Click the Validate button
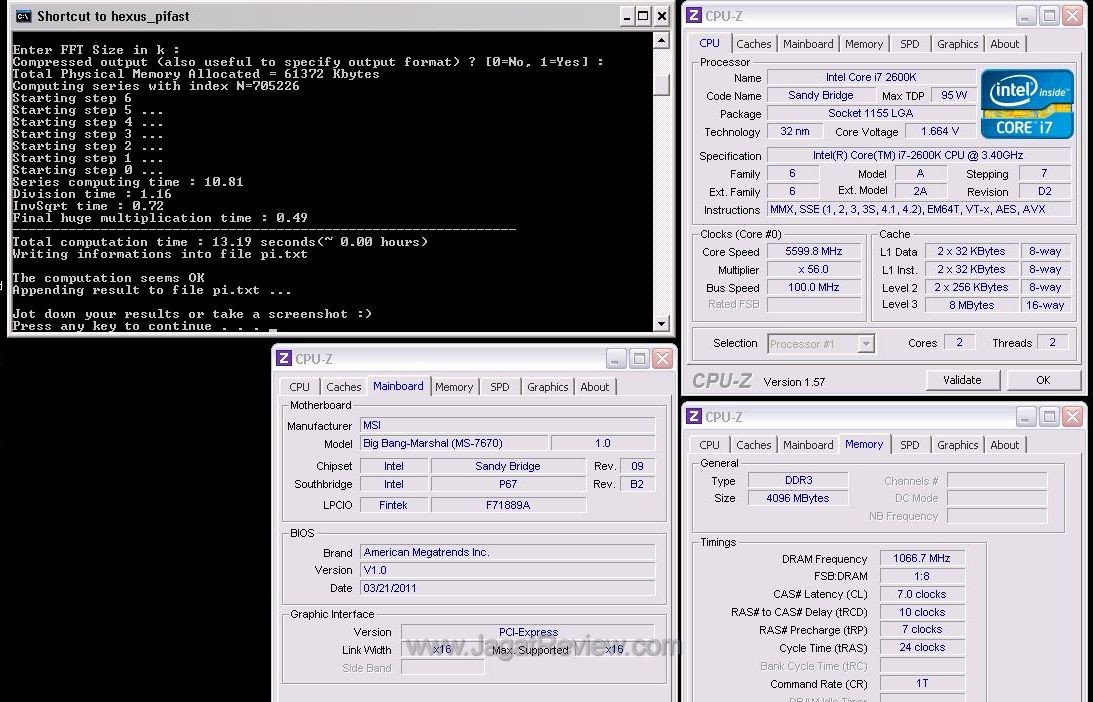This screenshot has width=1093, height=702. [961, 380]
